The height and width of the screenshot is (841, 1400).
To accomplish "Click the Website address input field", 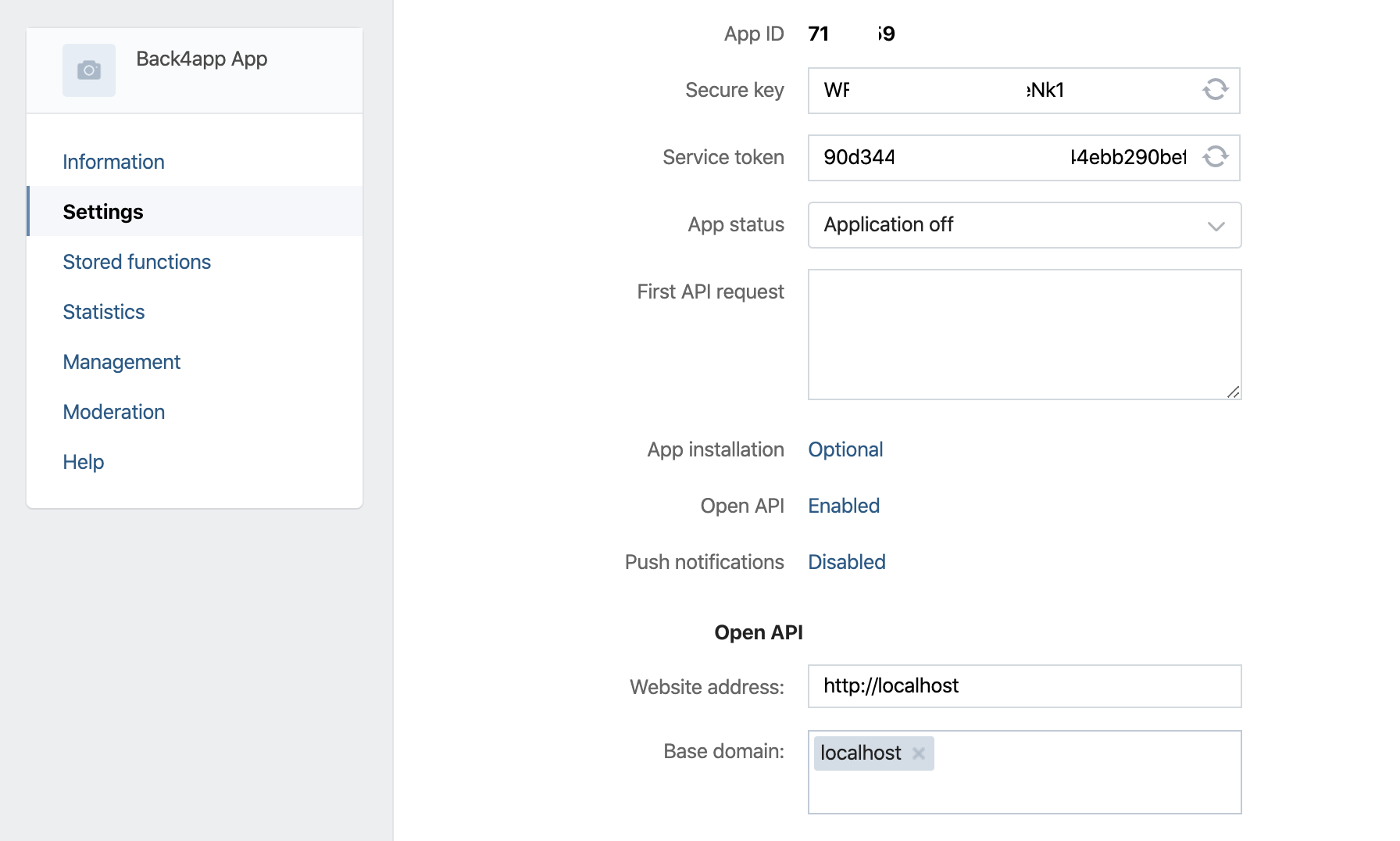I will 1024,686.
